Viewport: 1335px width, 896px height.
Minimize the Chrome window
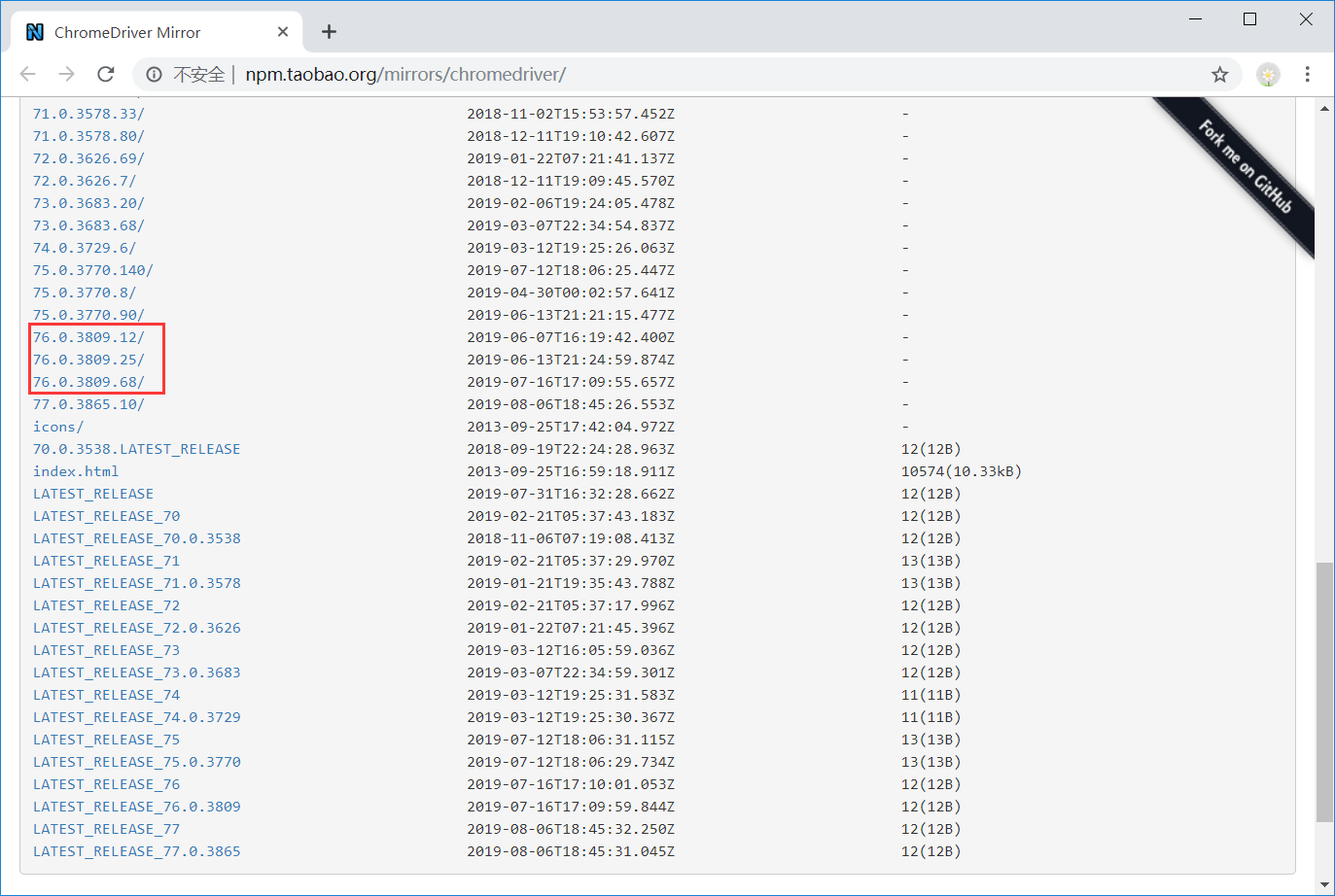point(1195,19)
